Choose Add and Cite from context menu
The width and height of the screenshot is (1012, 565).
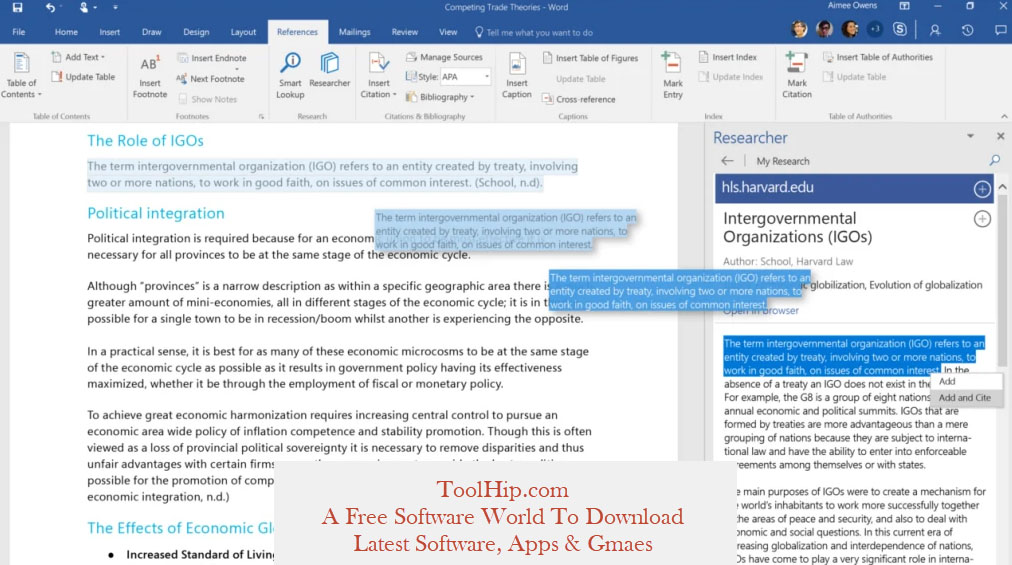pyautogui.click(x=966, y=398)
